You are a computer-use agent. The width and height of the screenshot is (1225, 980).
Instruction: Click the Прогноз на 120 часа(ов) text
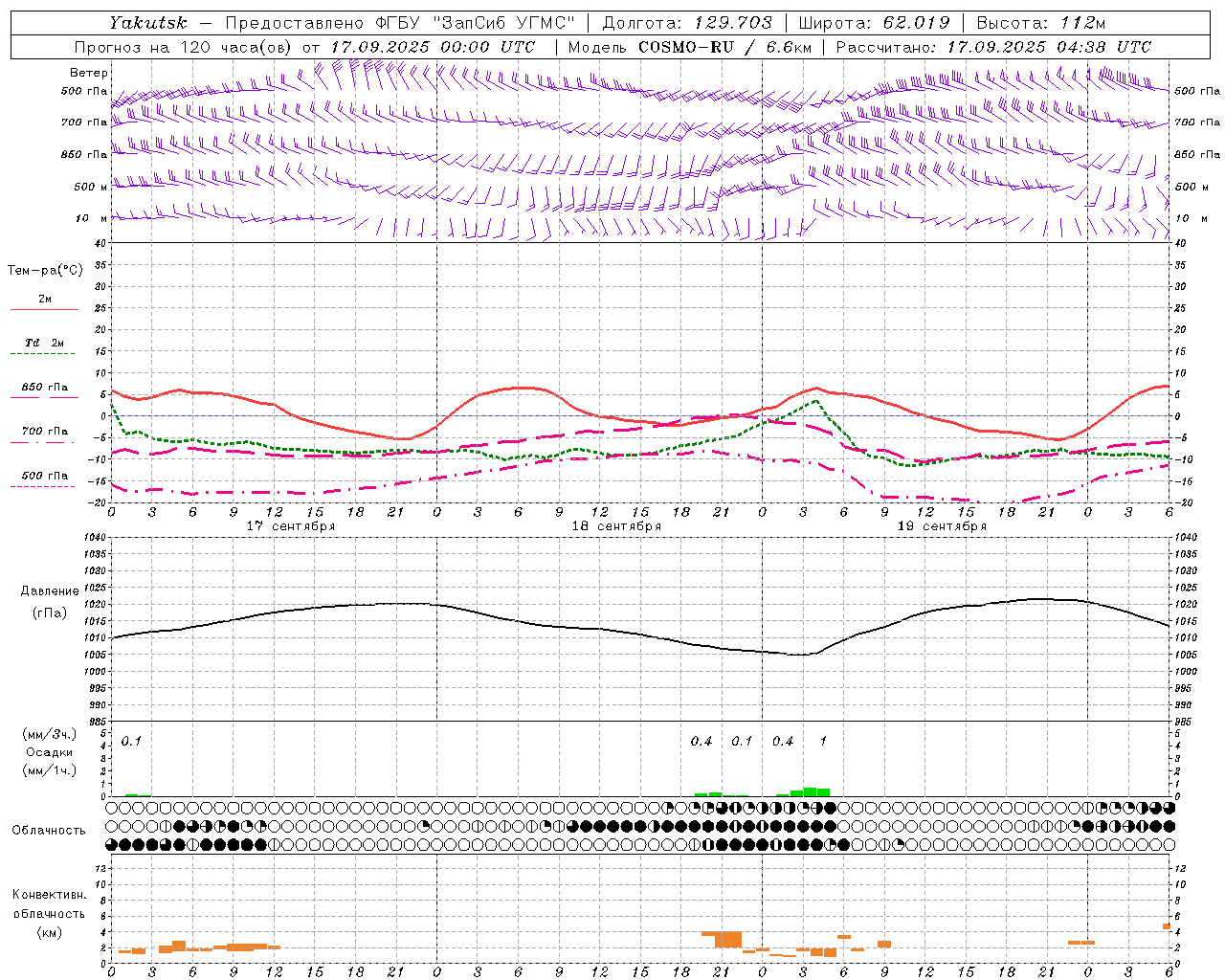coord(185,47)
